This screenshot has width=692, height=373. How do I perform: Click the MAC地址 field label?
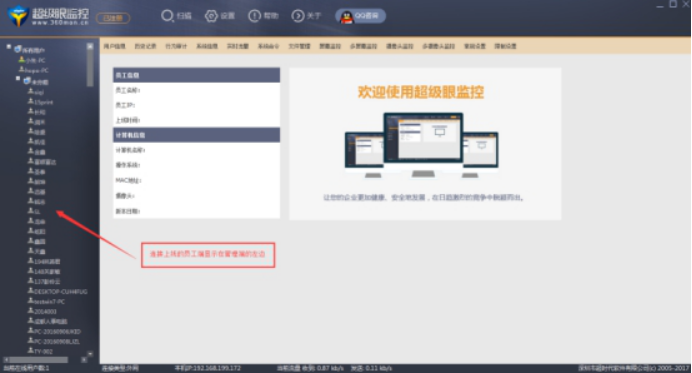128,181
